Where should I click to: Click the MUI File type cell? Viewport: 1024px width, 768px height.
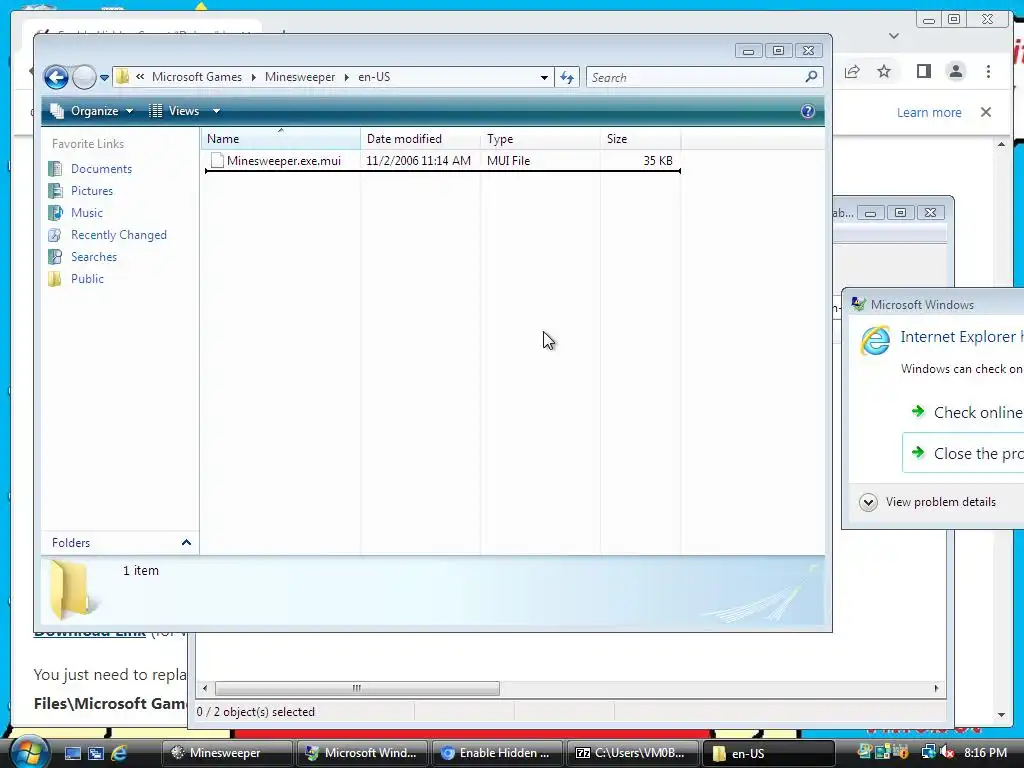[508, 161]
